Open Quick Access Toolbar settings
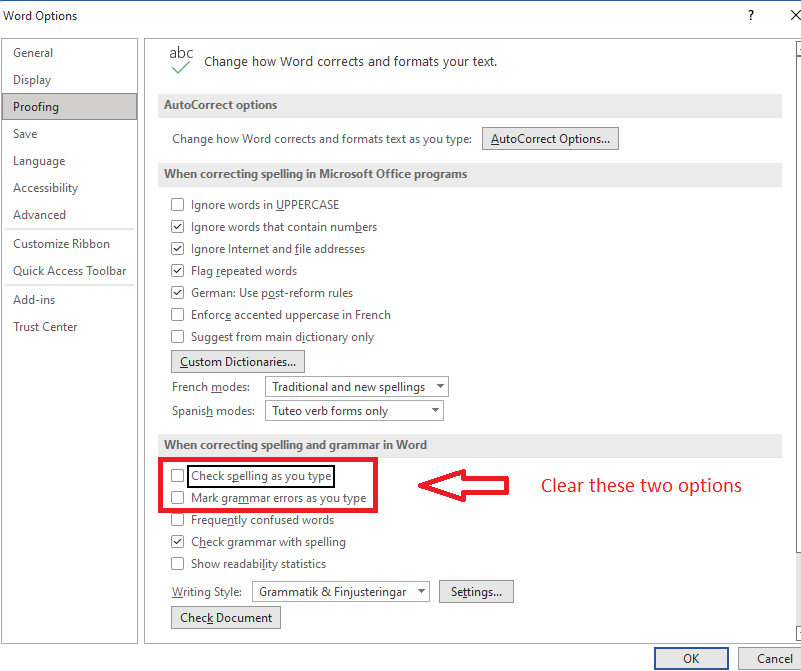 coord(69,271)
